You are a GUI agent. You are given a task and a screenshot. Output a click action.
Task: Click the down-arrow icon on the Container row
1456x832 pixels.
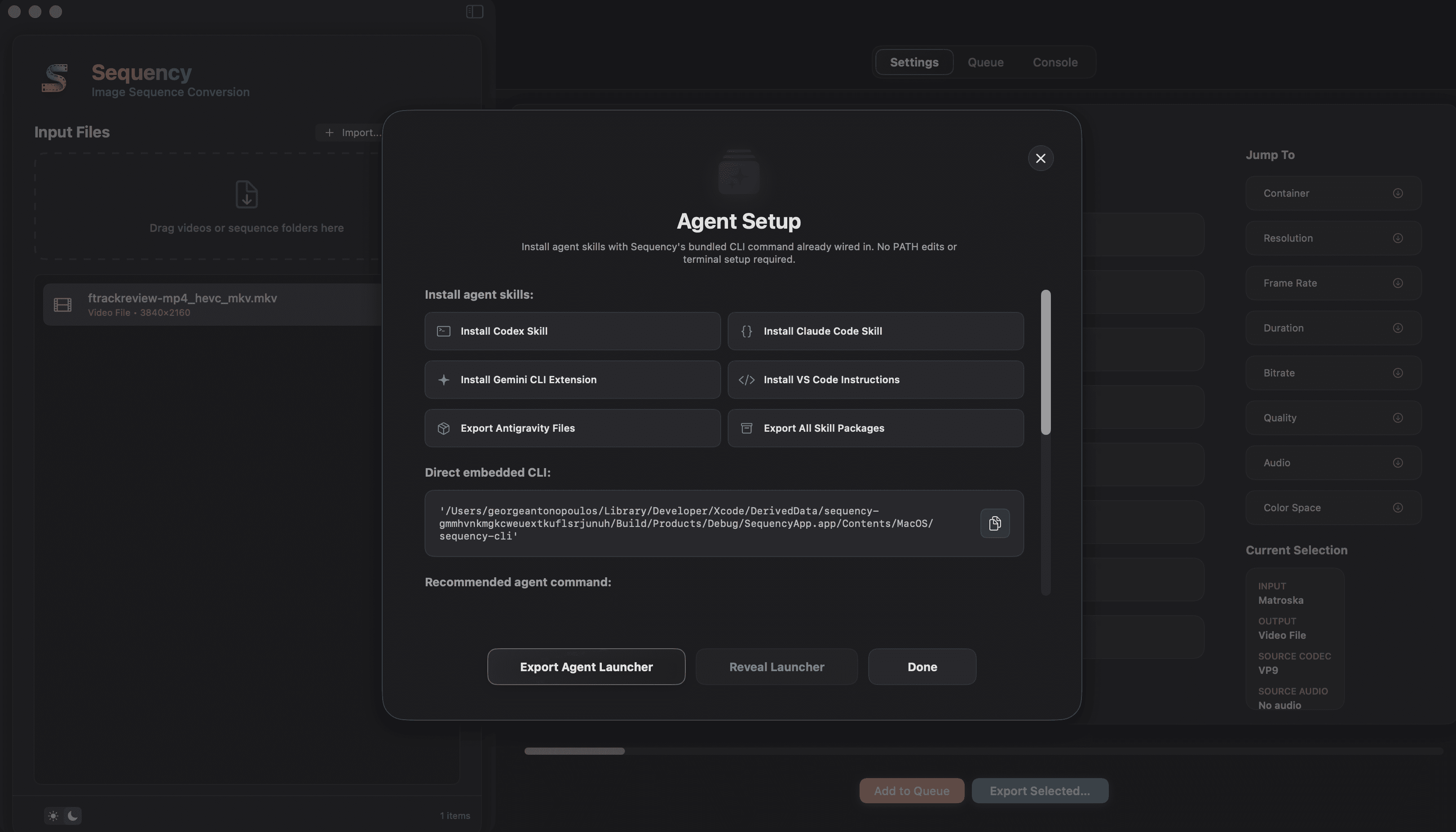pyautogui.click(x=1398, y=193)
